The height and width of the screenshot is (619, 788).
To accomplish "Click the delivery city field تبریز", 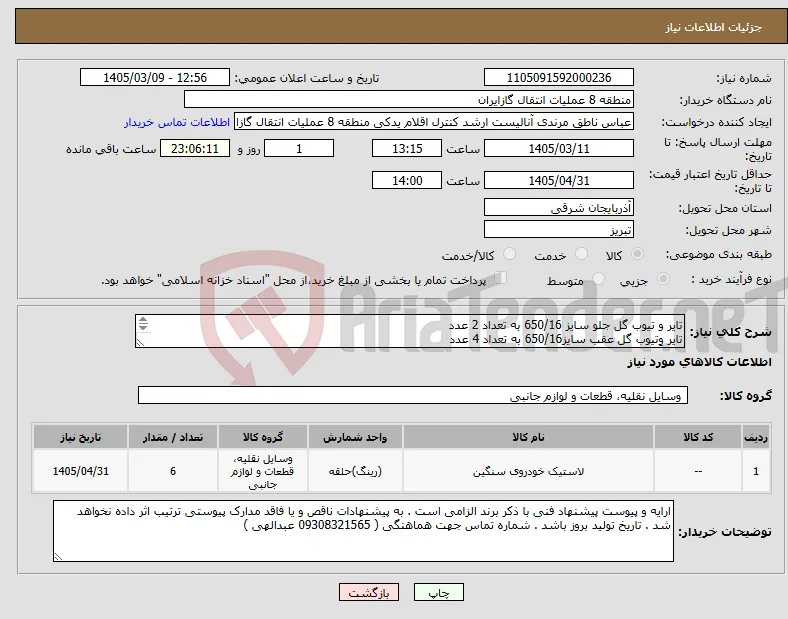I will pos(559,230).
